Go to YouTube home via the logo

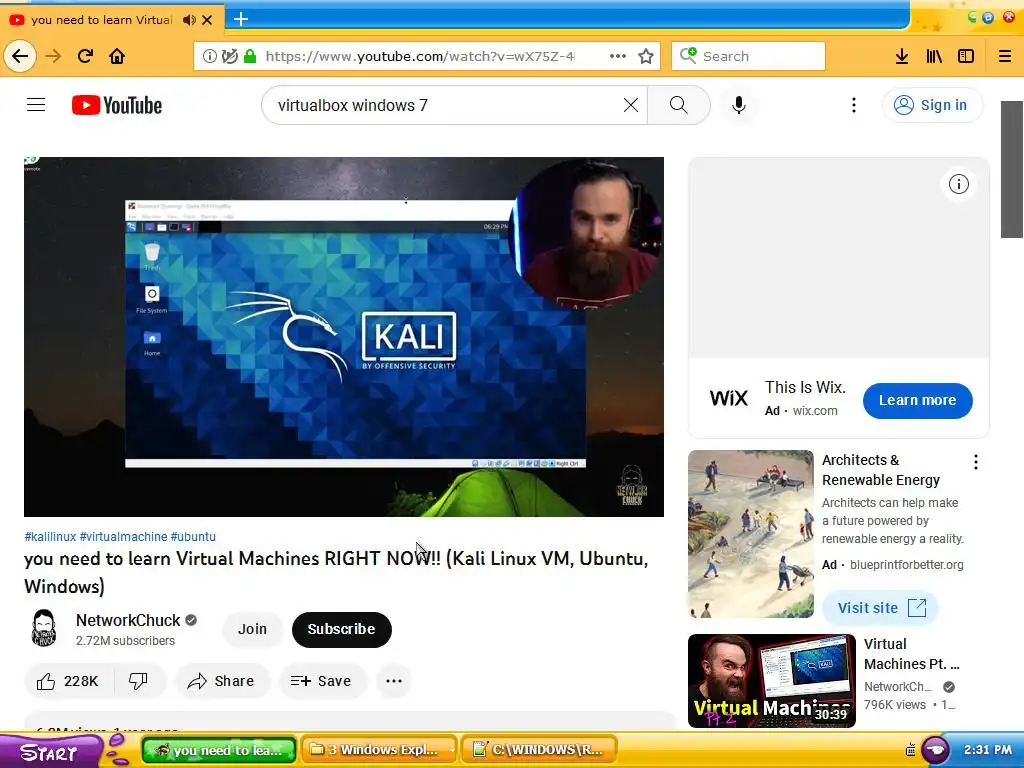pos(117,105)
